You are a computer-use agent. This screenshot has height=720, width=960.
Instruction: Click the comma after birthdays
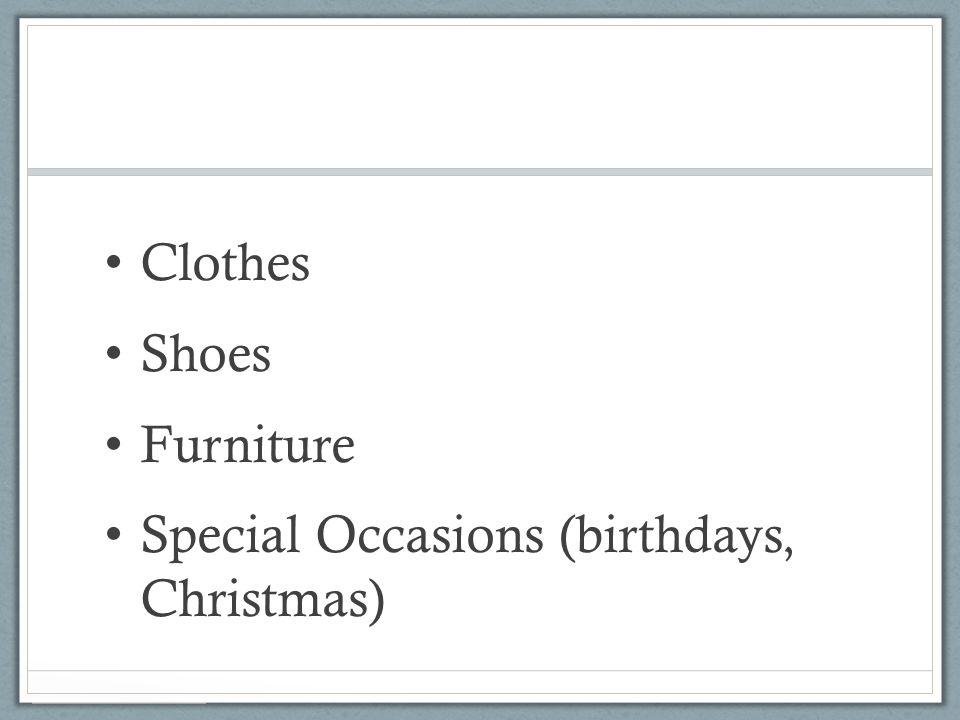[x=789, y=551]
